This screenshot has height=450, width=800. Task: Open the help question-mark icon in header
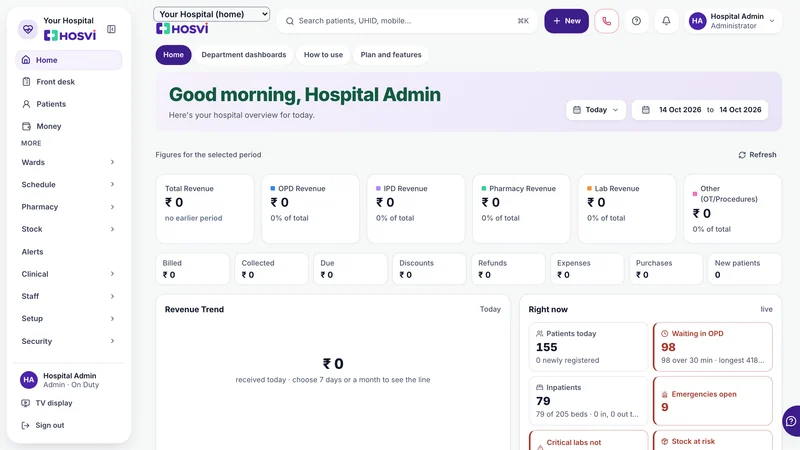(636, 21)
